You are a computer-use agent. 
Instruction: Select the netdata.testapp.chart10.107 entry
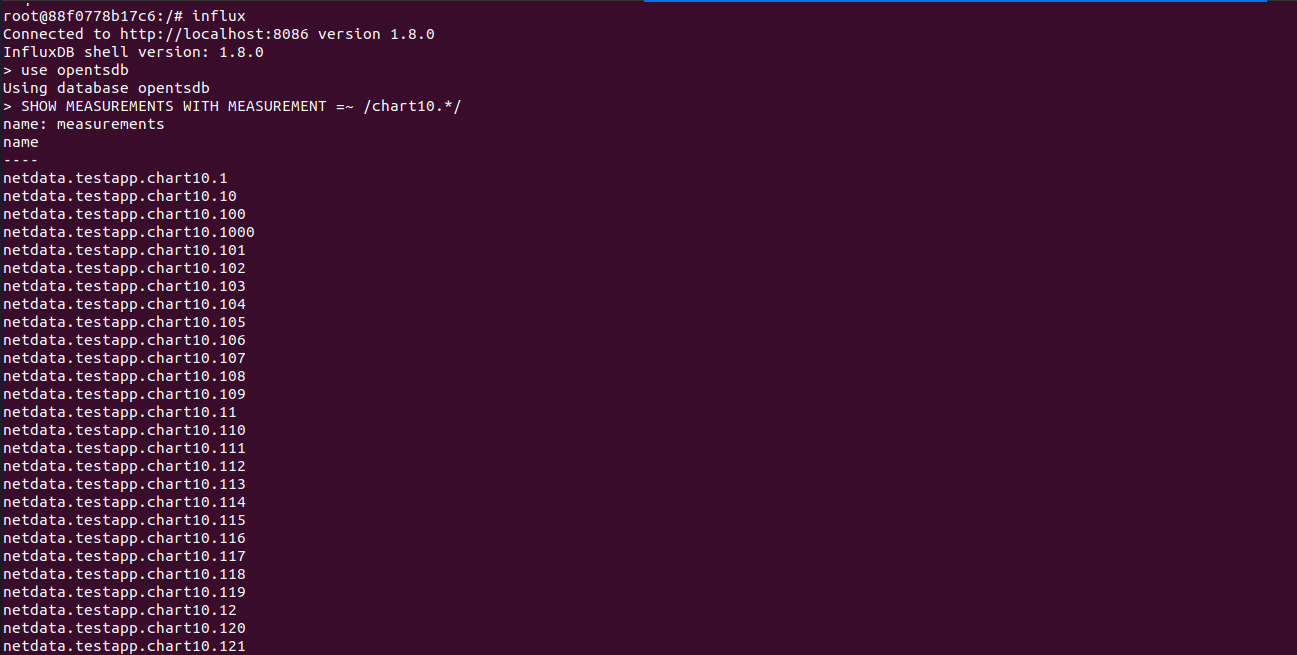pos(124,358)
